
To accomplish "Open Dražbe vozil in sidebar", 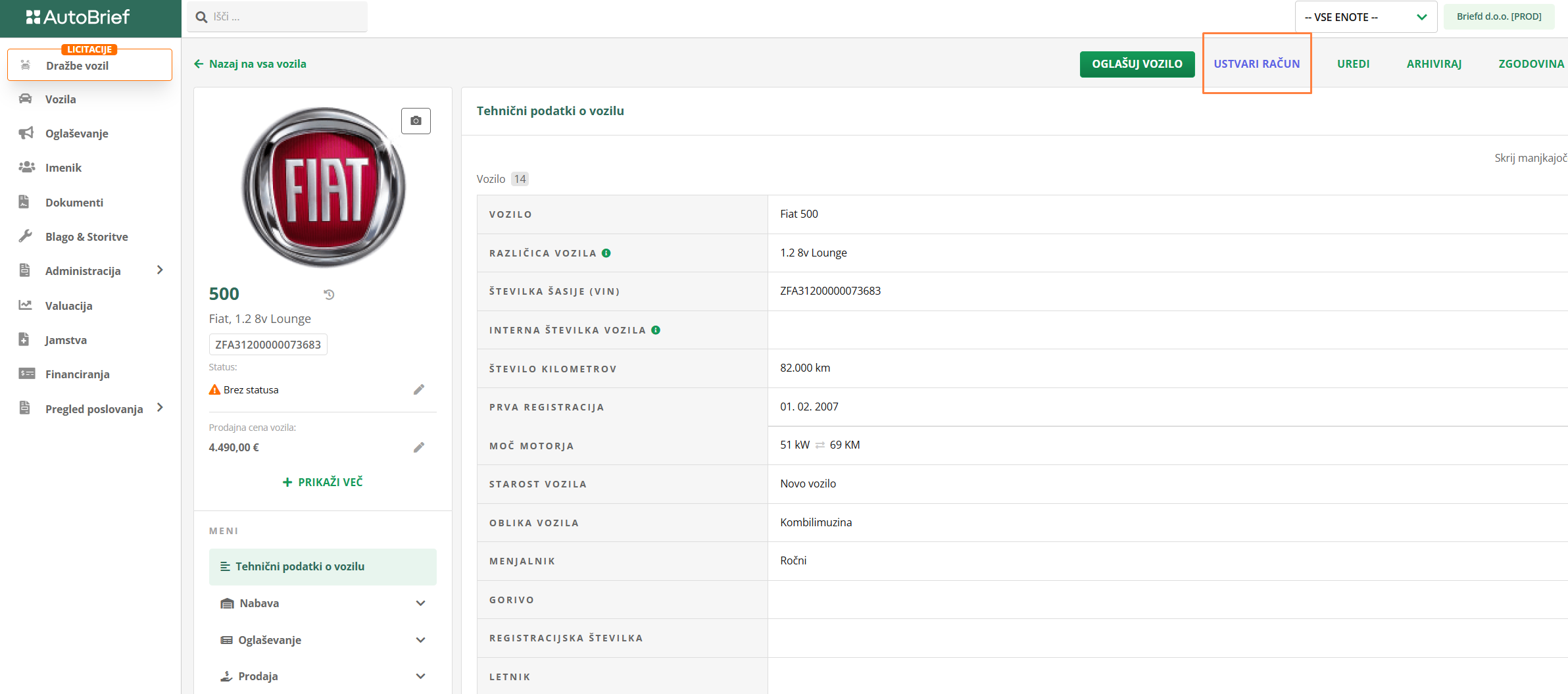I will point(89,65).
